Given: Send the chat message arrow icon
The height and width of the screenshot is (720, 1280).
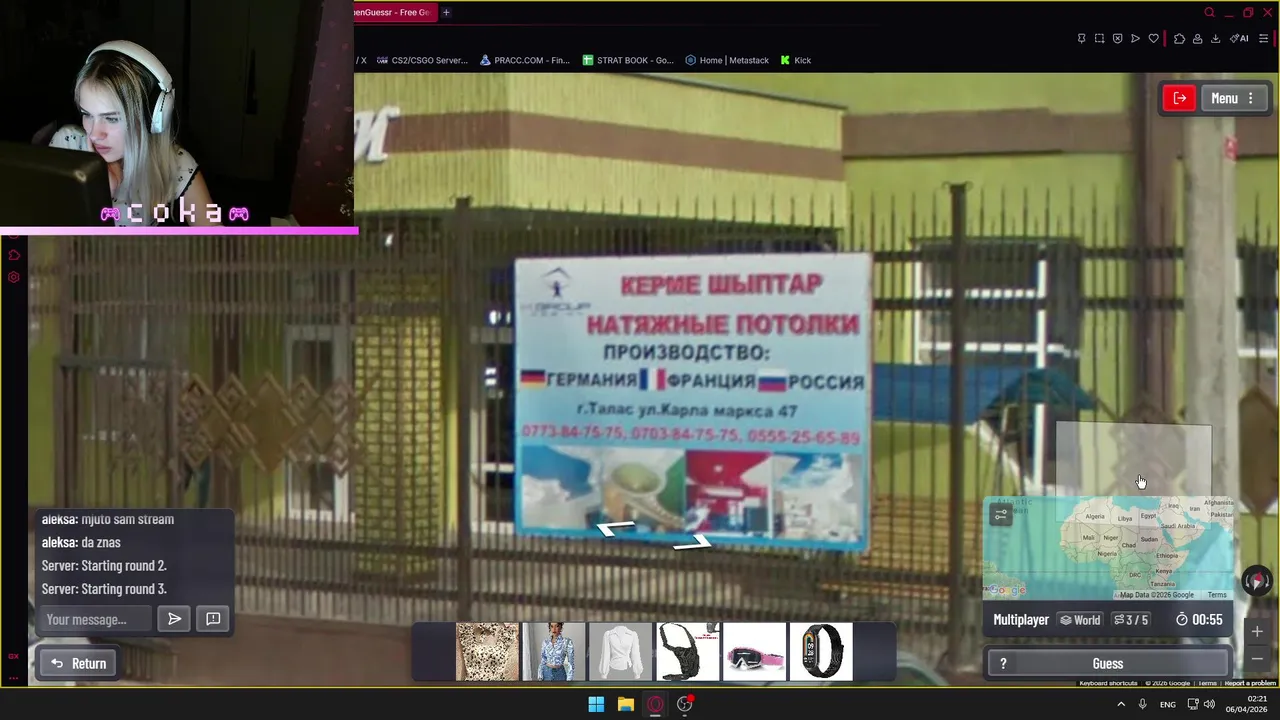Looking at the screenshot, I should click(x=174, y=619).
